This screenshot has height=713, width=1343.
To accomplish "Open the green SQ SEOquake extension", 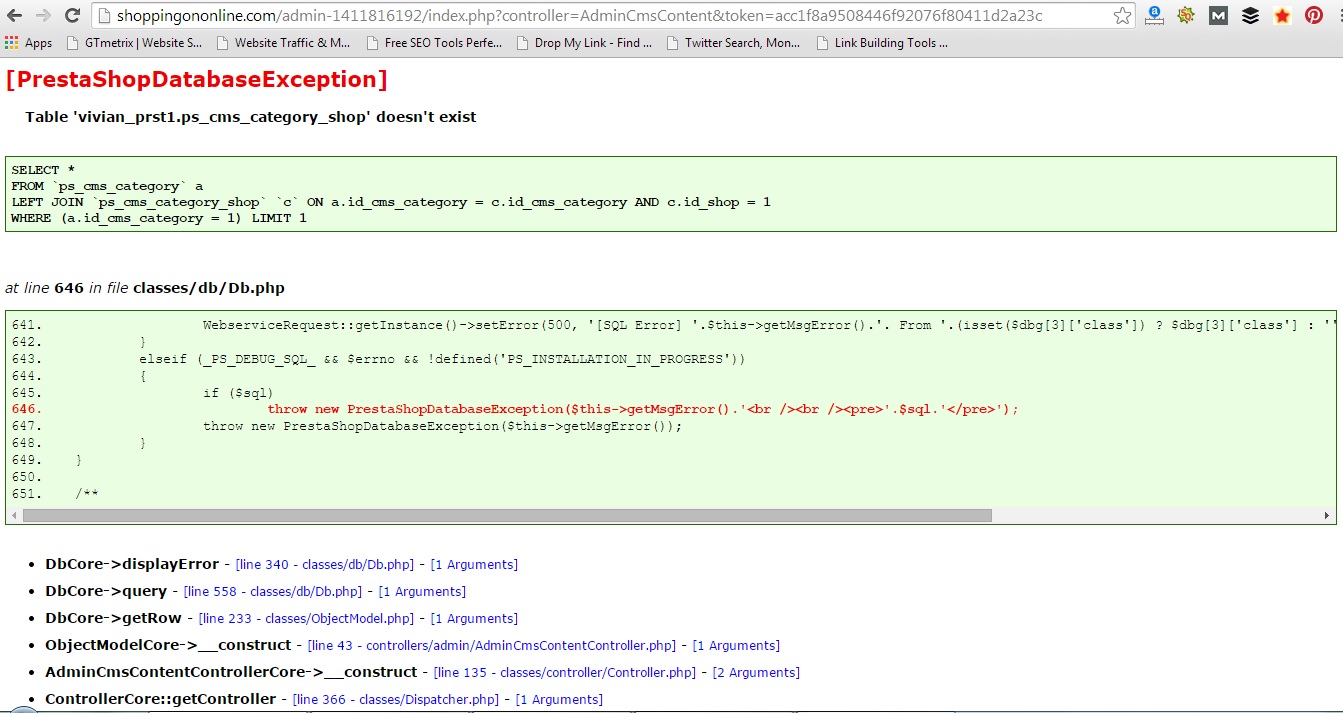I will point(1186,16).
